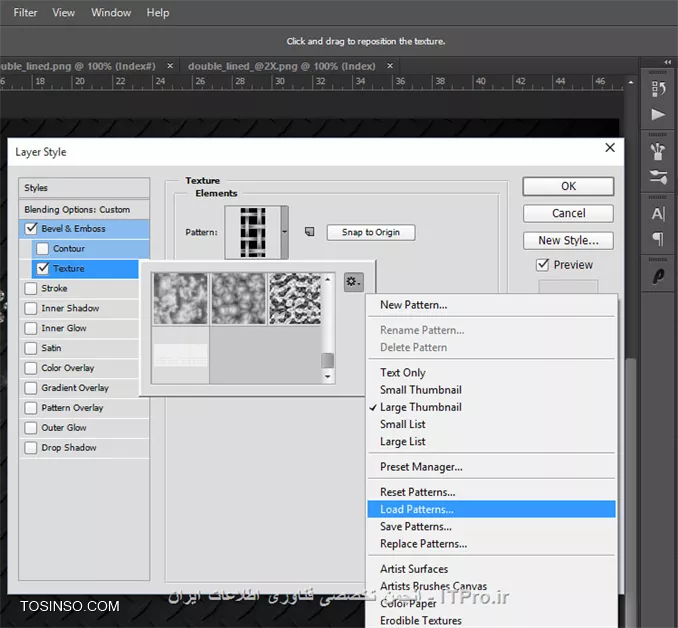The height and width of the screenshot is (628, 678).
Task: Select Large List view option
Action: (x=491, y=442)
